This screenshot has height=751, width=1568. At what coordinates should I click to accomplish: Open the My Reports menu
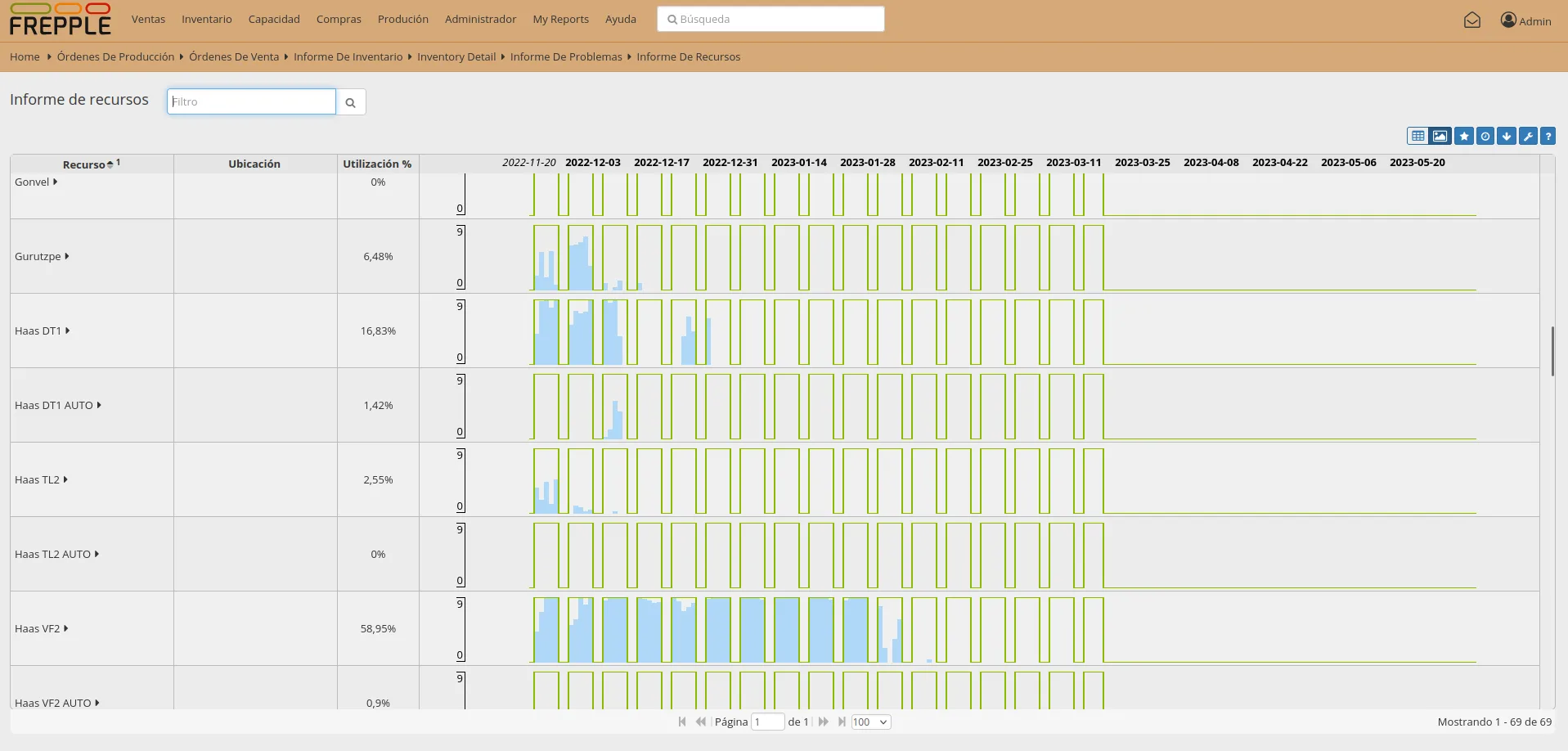coord(560,19)
